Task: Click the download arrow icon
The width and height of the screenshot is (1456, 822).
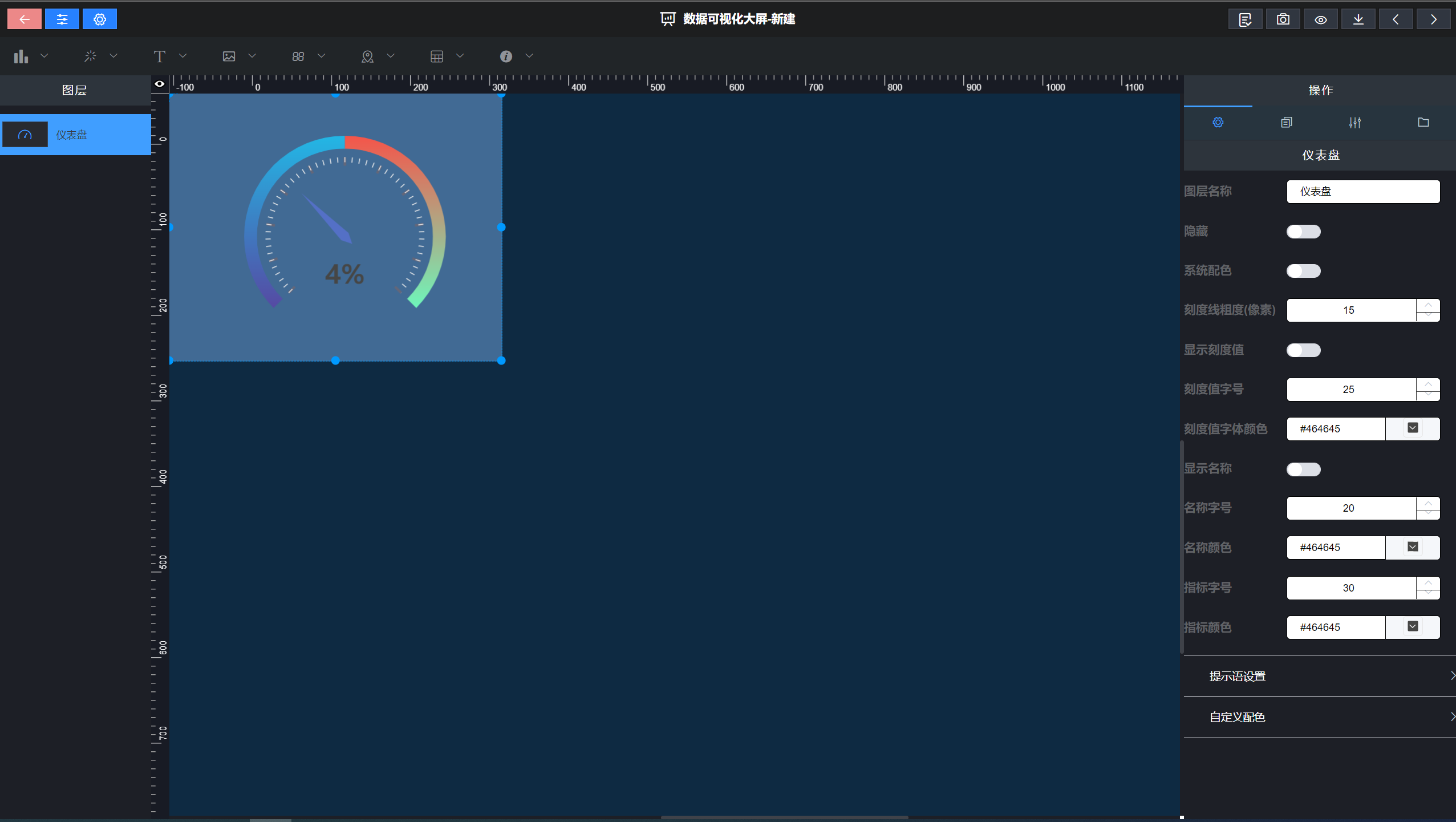Action: tap(1358, 19)
